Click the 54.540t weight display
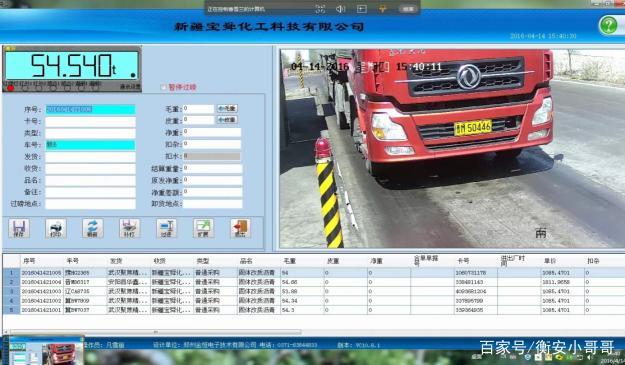This screenshot has height=365, width=625. tap(72, 65)
